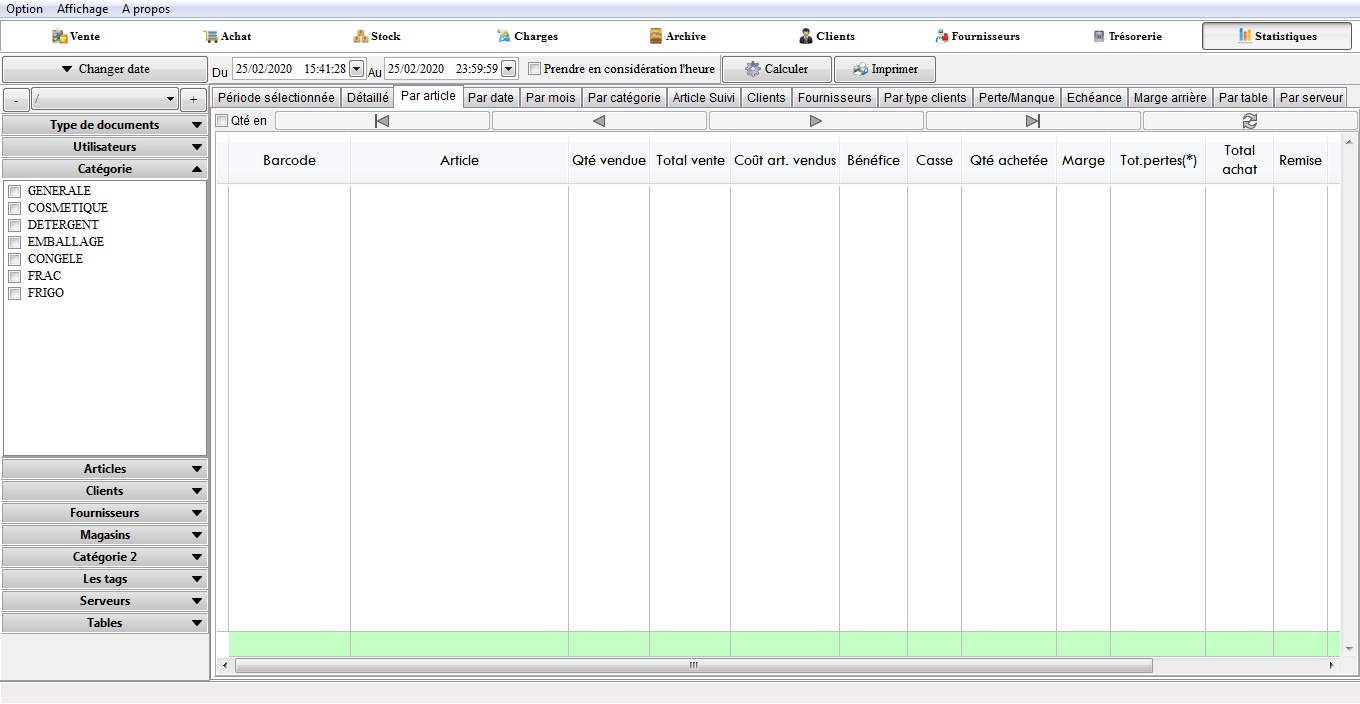This screenshot has width=1360, height=704.
Task: Open the Affichage menu
Action: (82, 9)
